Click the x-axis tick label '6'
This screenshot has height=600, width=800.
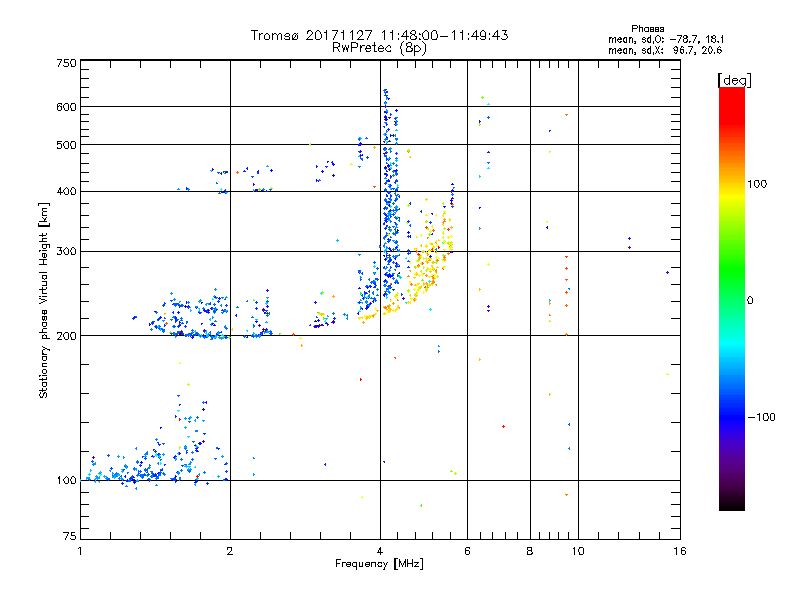[467, 551]
